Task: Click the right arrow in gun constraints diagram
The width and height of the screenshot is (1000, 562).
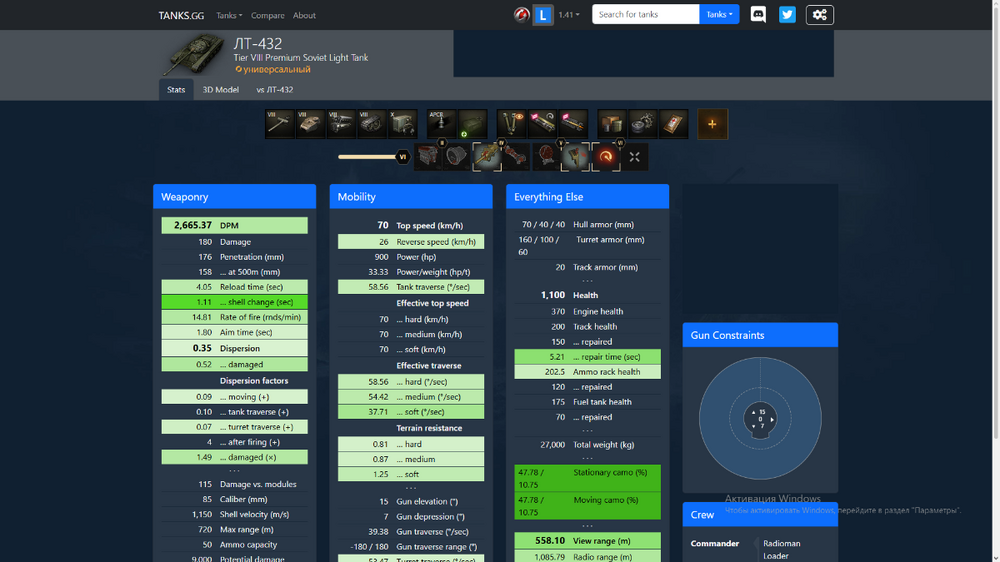Action: (x=772, y=420)
